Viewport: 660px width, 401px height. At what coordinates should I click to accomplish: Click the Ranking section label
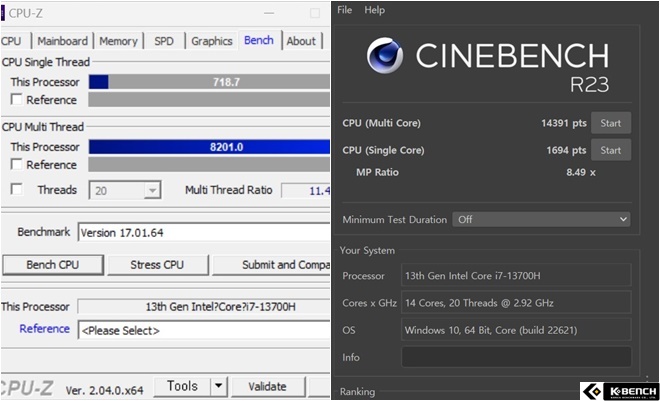click(x=357, y=391)
